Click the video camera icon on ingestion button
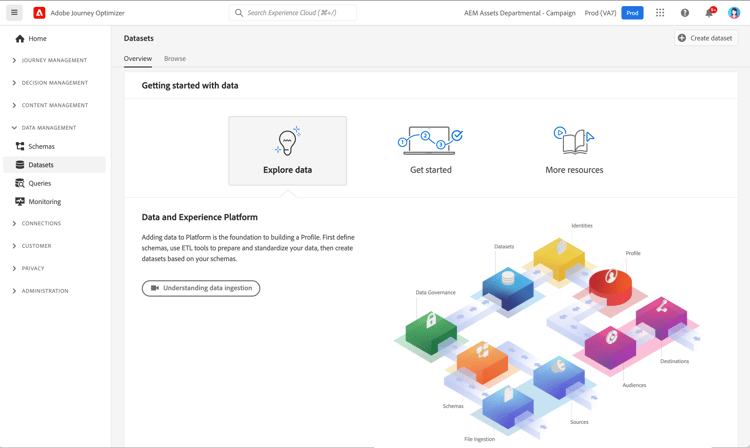The height and width of the screenshot is (448, 750). click(155, 288)
